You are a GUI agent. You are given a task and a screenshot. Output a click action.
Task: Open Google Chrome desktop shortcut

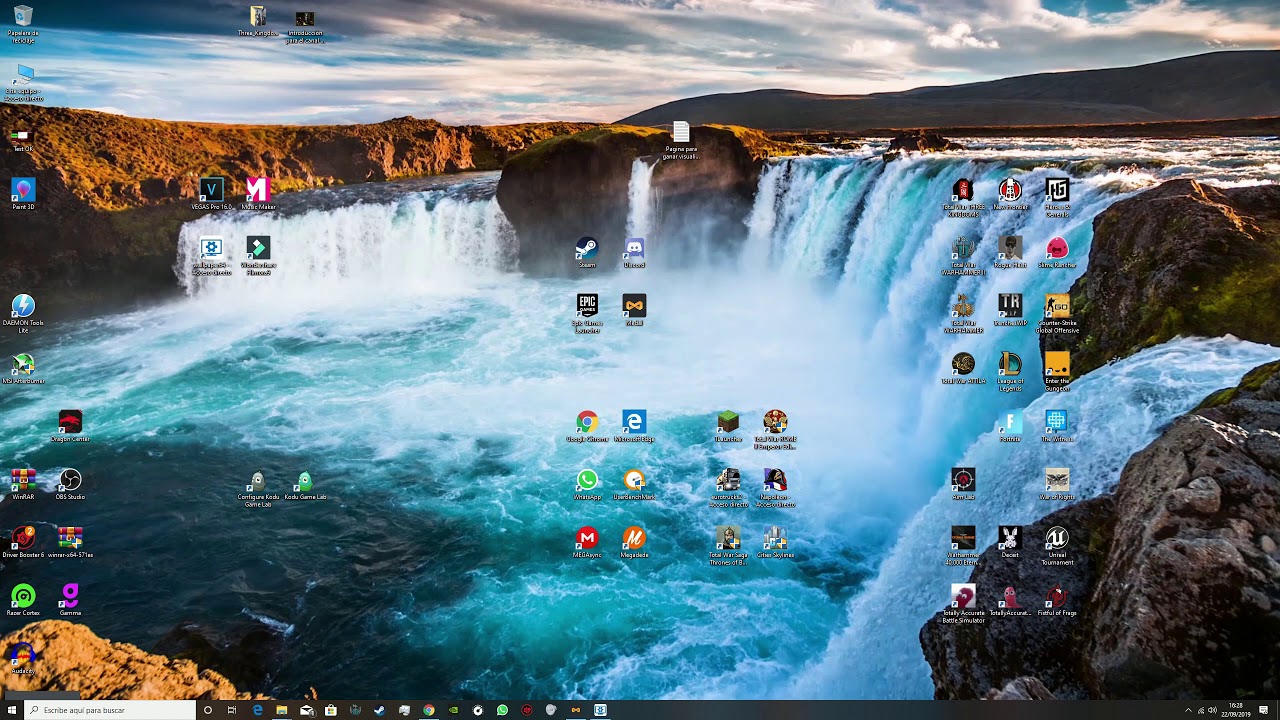click(x=587, y=426)
